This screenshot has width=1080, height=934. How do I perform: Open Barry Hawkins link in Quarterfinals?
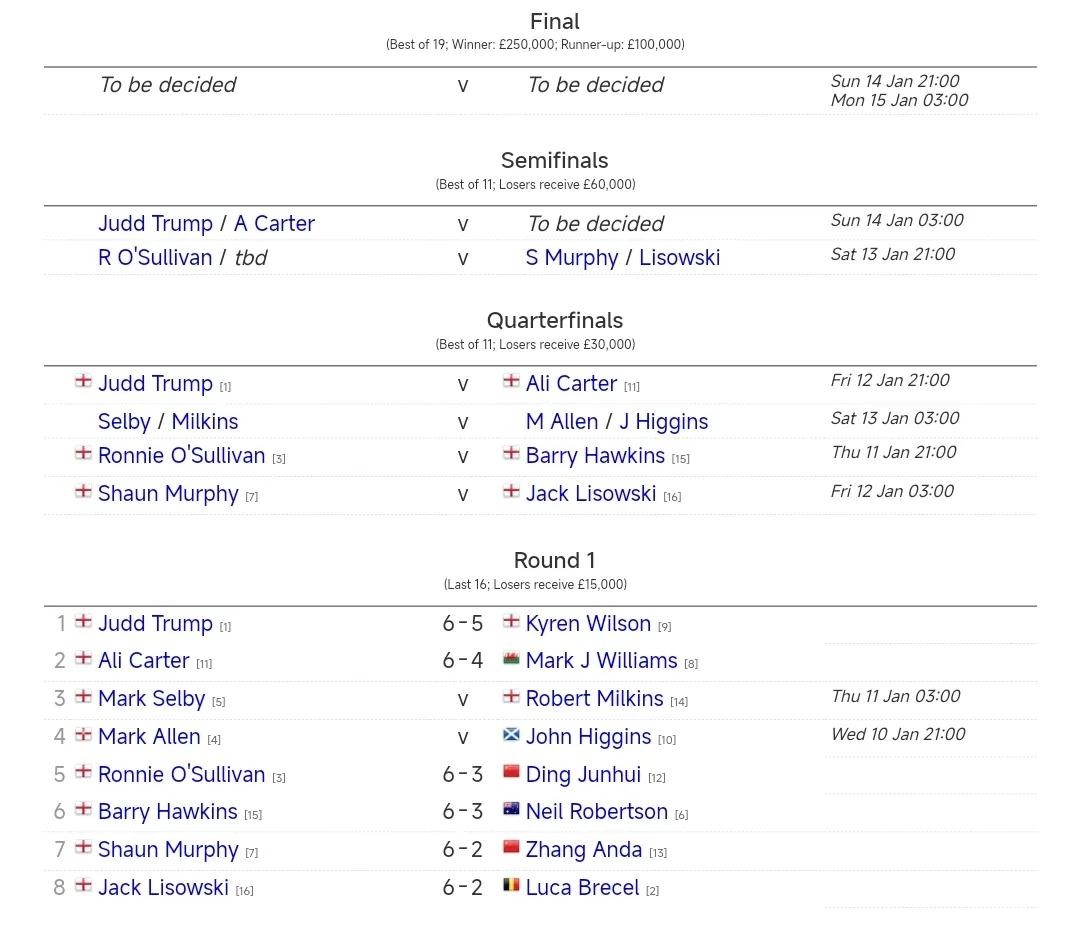[x=595, y=455]
